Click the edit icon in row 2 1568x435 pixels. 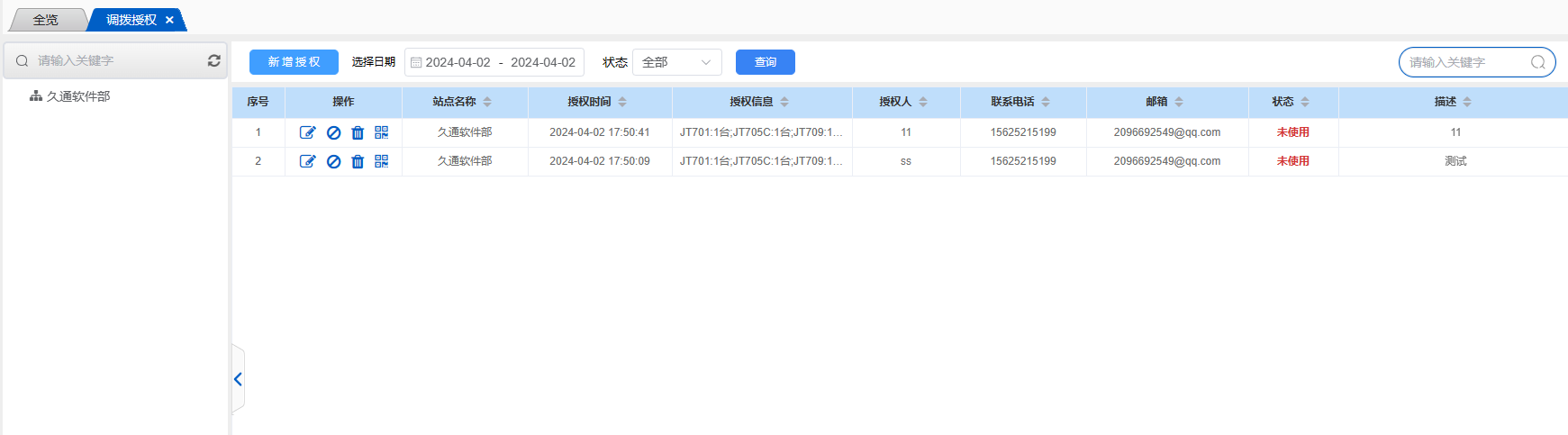point(307,161)
